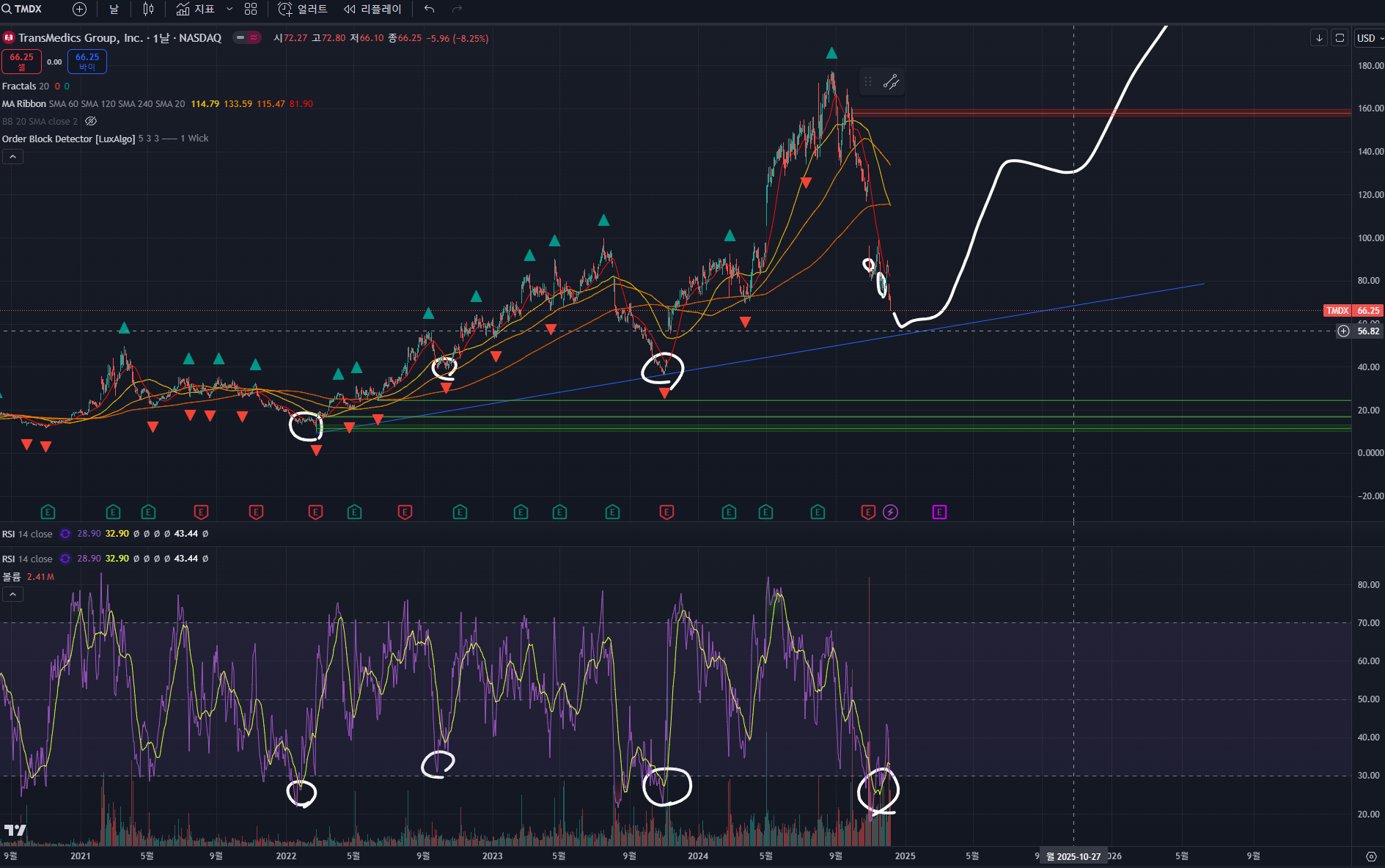This screenshot has width=1385, height=868.
Task: Click the blue 바이 buy button
Action: 87,62
